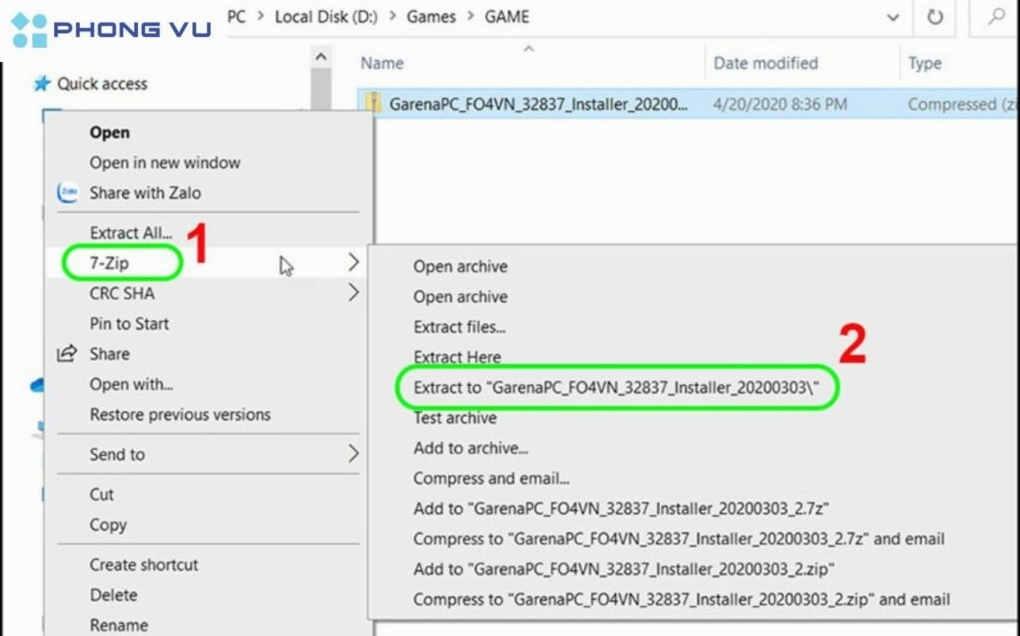Click the Name column header

coord(382,63)
